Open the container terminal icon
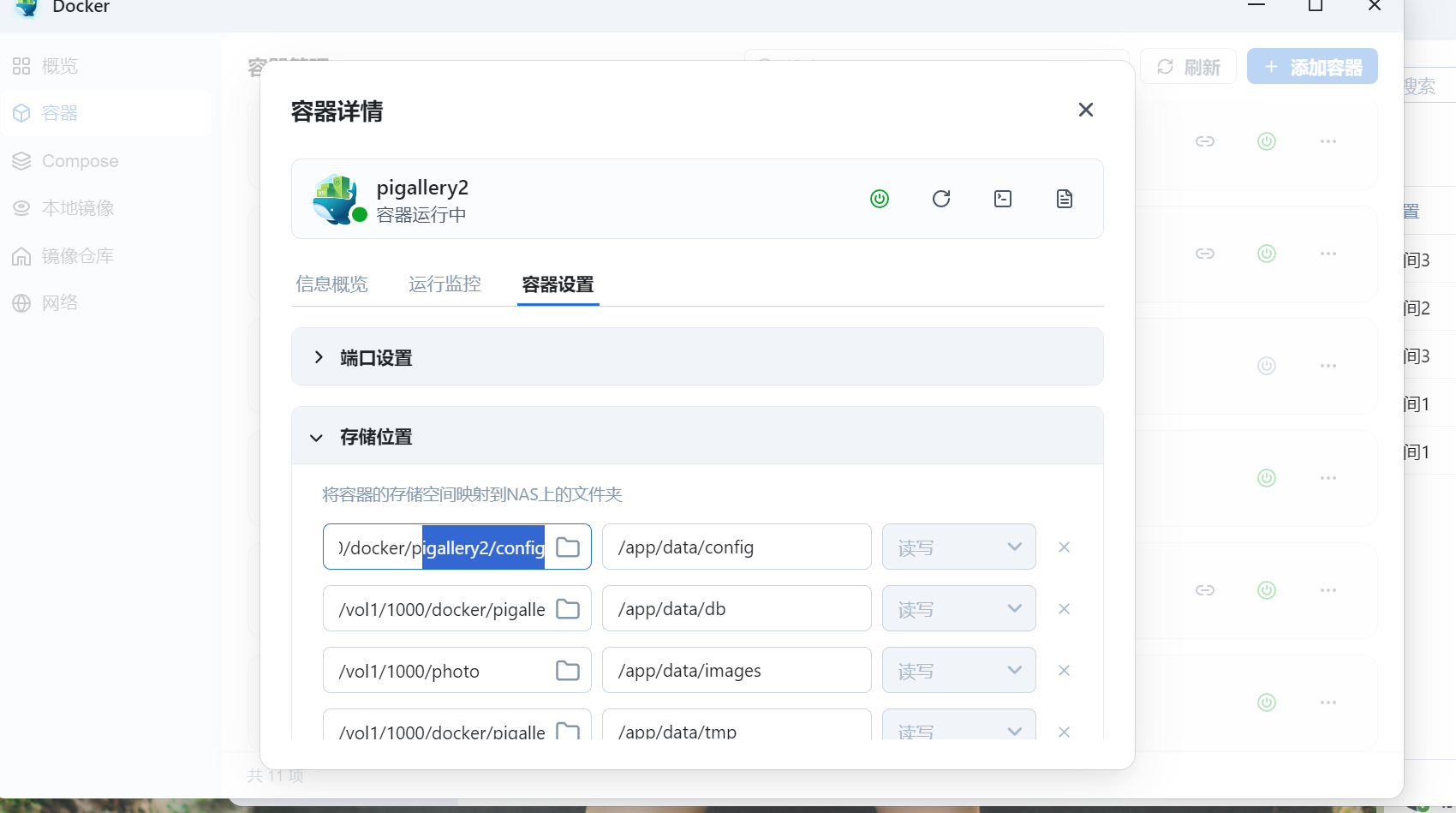The height and width of the screenshot is (813, 1456). (x=1003, y=199)
